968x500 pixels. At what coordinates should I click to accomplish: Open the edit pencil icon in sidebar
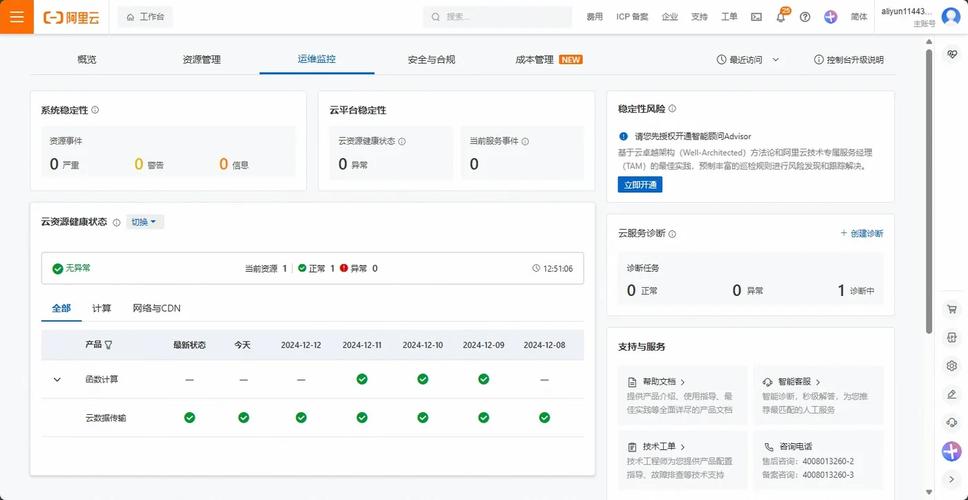tap(951, 394)
